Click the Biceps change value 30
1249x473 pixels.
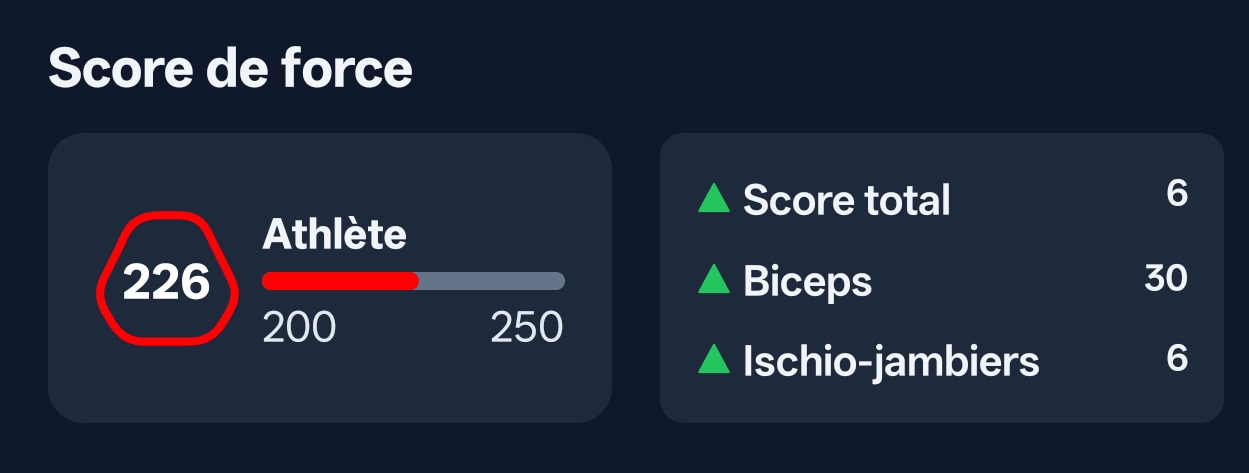coord(1166,278)
